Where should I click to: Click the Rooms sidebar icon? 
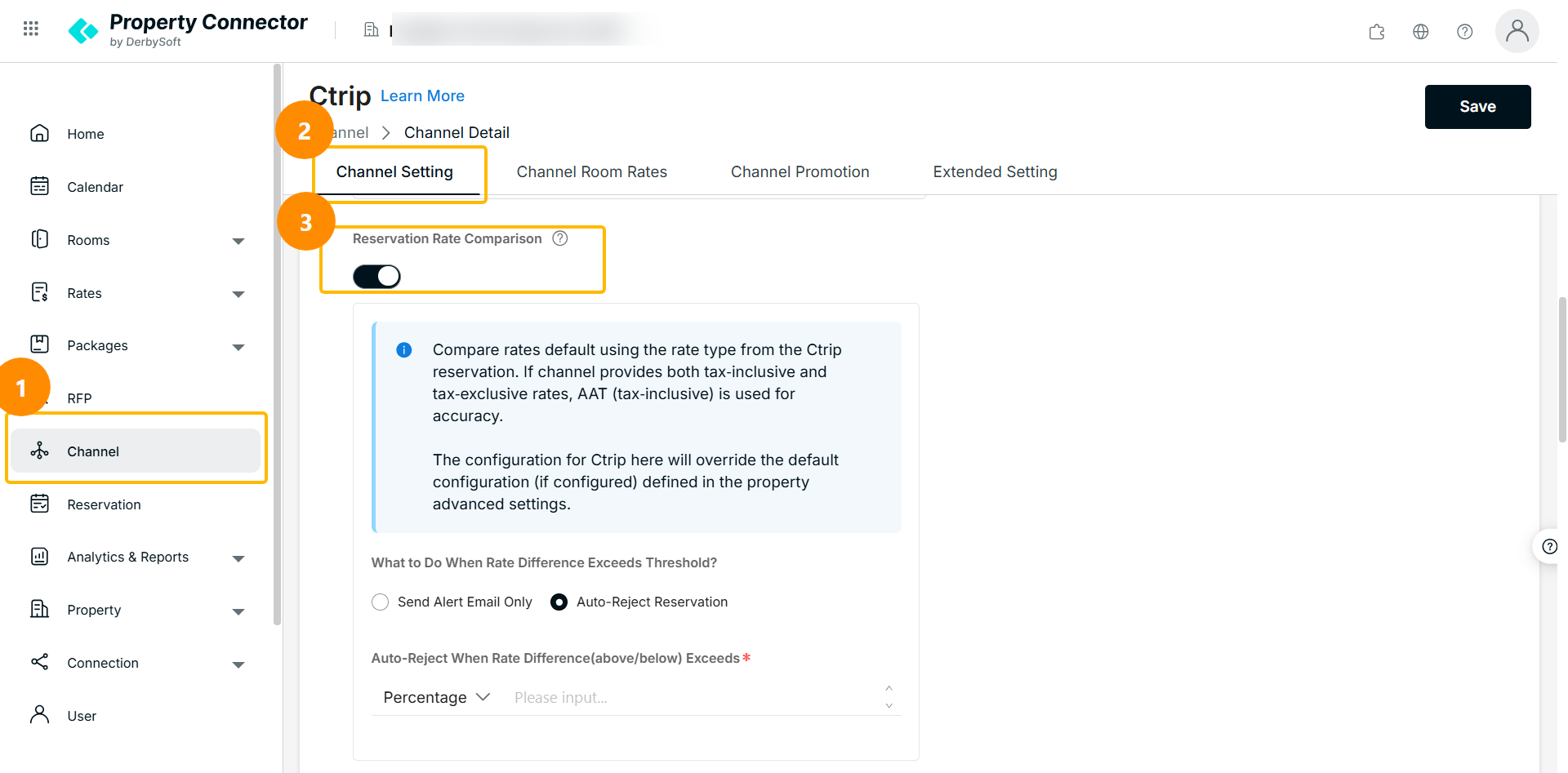point(39,239)
